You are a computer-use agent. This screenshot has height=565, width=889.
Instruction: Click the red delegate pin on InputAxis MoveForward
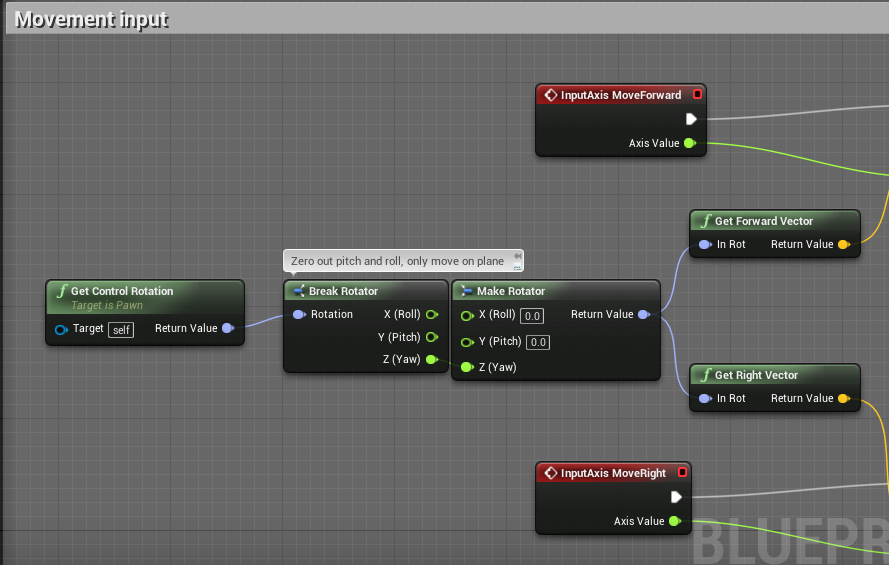(697, 94)
